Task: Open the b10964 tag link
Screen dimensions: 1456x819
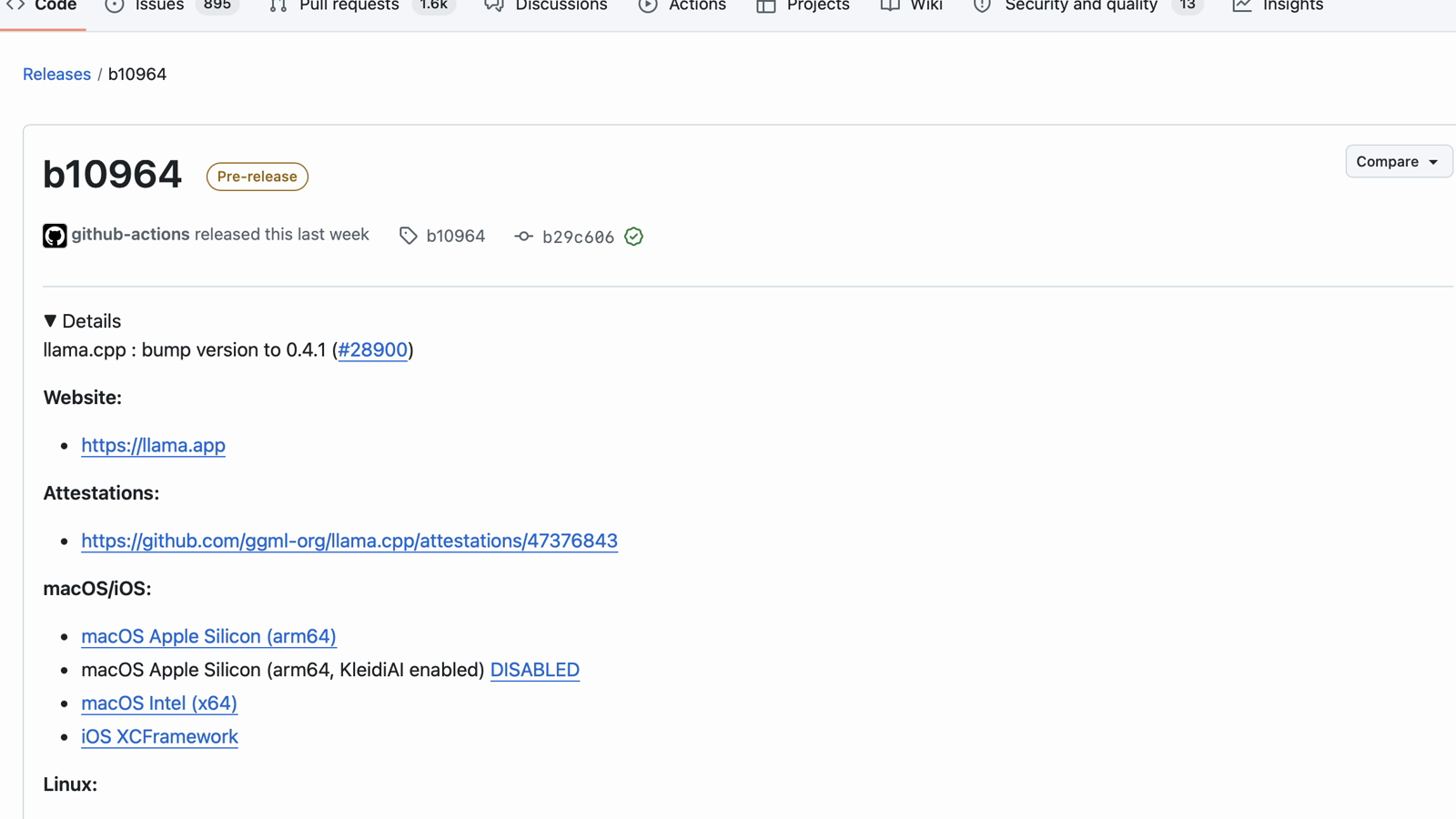Action: (455, 236)
